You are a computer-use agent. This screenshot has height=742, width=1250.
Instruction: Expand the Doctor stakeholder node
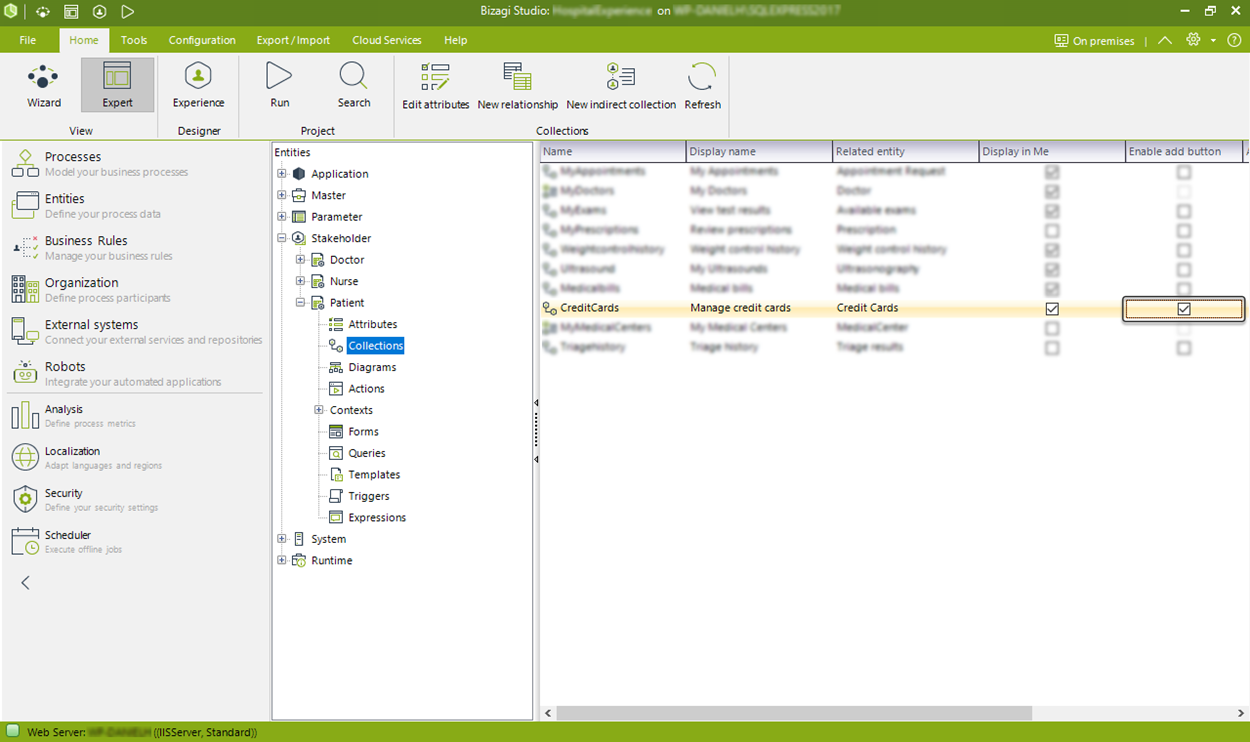pos(300,259)
